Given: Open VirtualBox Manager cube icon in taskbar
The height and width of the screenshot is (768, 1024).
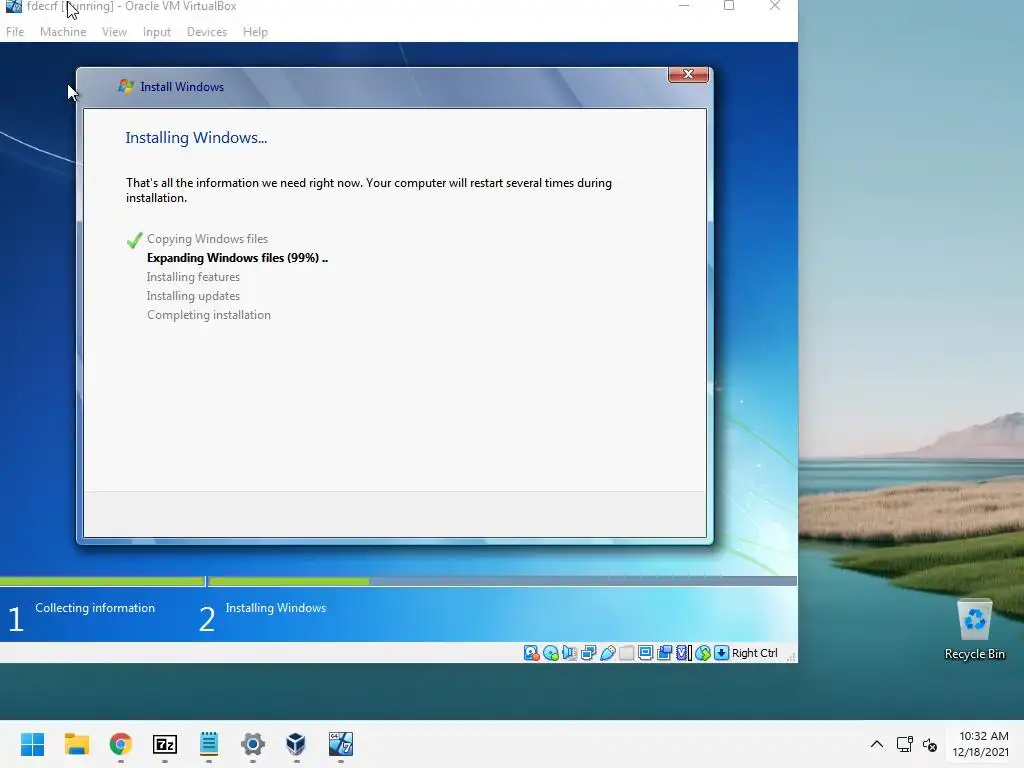Looking at the screenshot, I should (296, 744).
